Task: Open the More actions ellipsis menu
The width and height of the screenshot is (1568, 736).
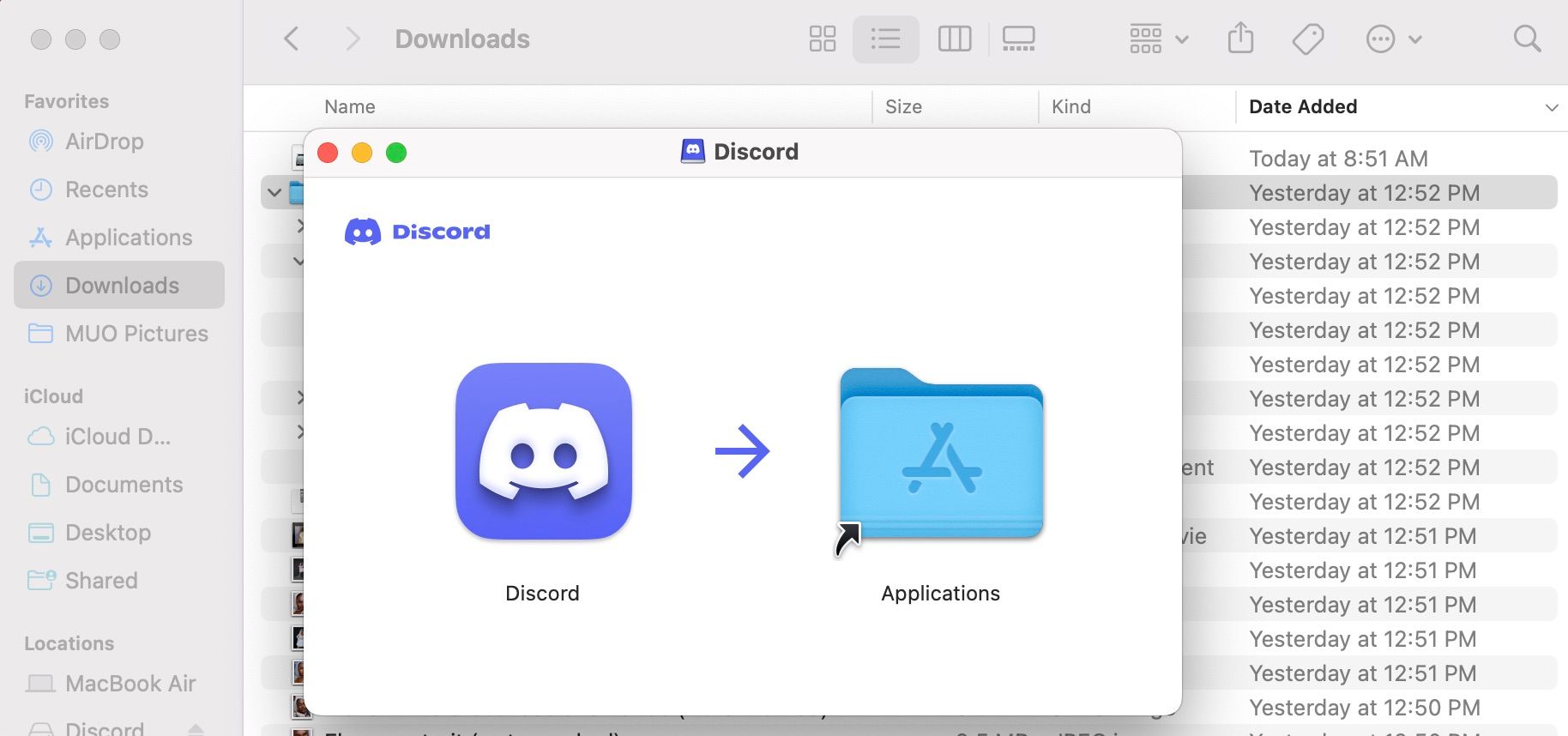Action: click(x=1393, y=39)
